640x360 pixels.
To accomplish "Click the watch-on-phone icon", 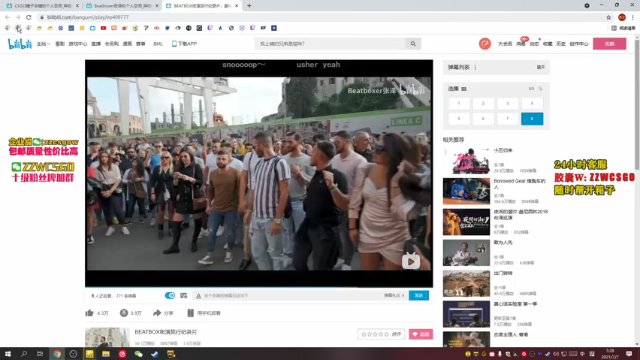I will click(190, 313).
